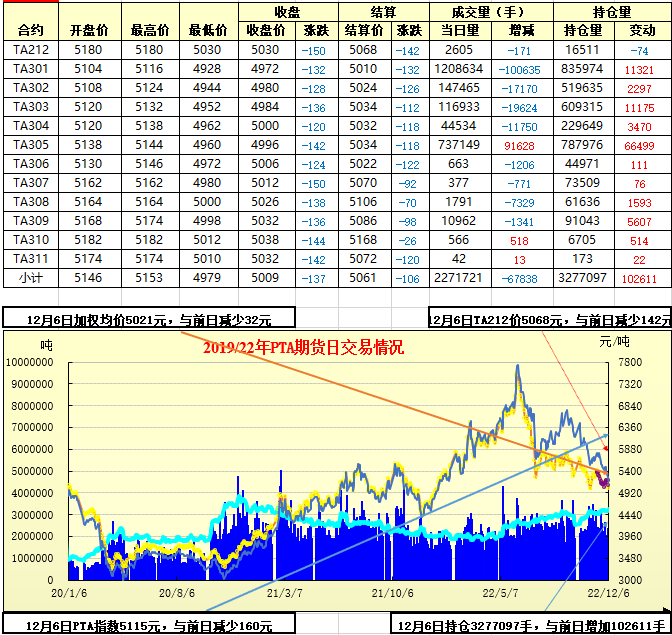Select the TA305 contract row label
The image size is (672, 635).
coord(30,145)
